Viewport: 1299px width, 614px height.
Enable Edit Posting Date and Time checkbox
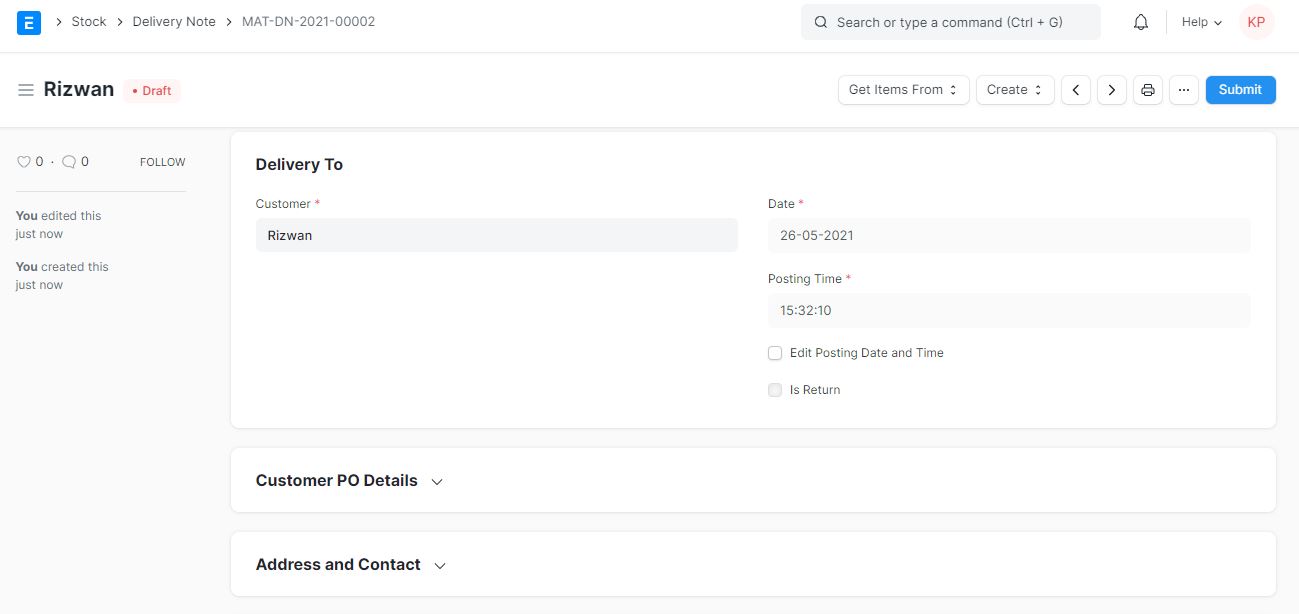point(775,353)
